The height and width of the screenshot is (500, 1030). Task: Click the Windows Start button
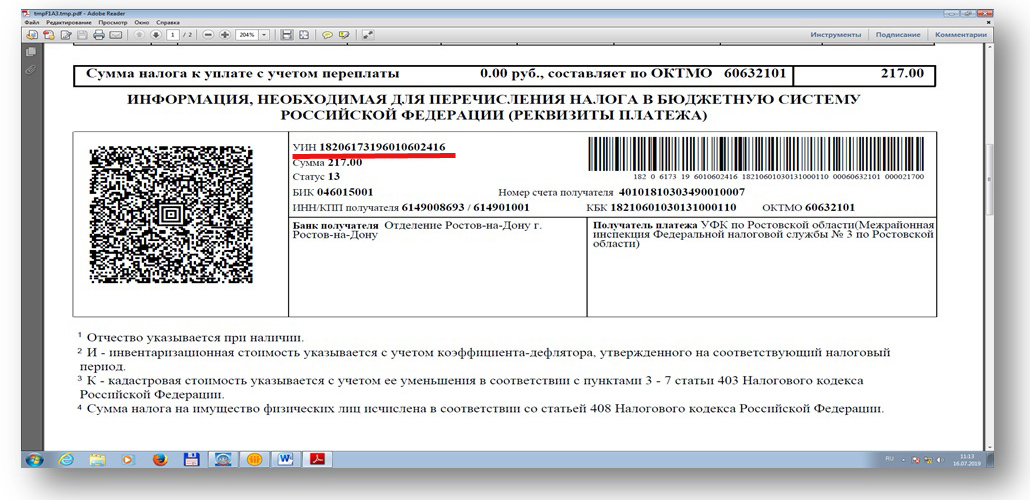coord(35,460)
